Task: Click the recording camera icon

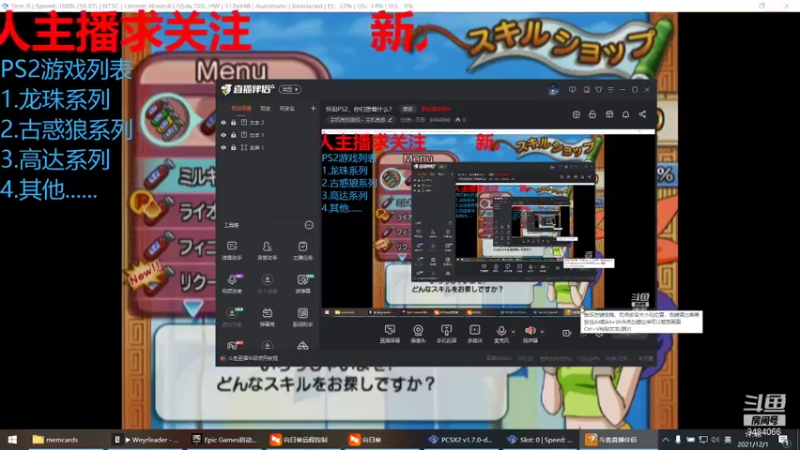Action: [566, 333]
